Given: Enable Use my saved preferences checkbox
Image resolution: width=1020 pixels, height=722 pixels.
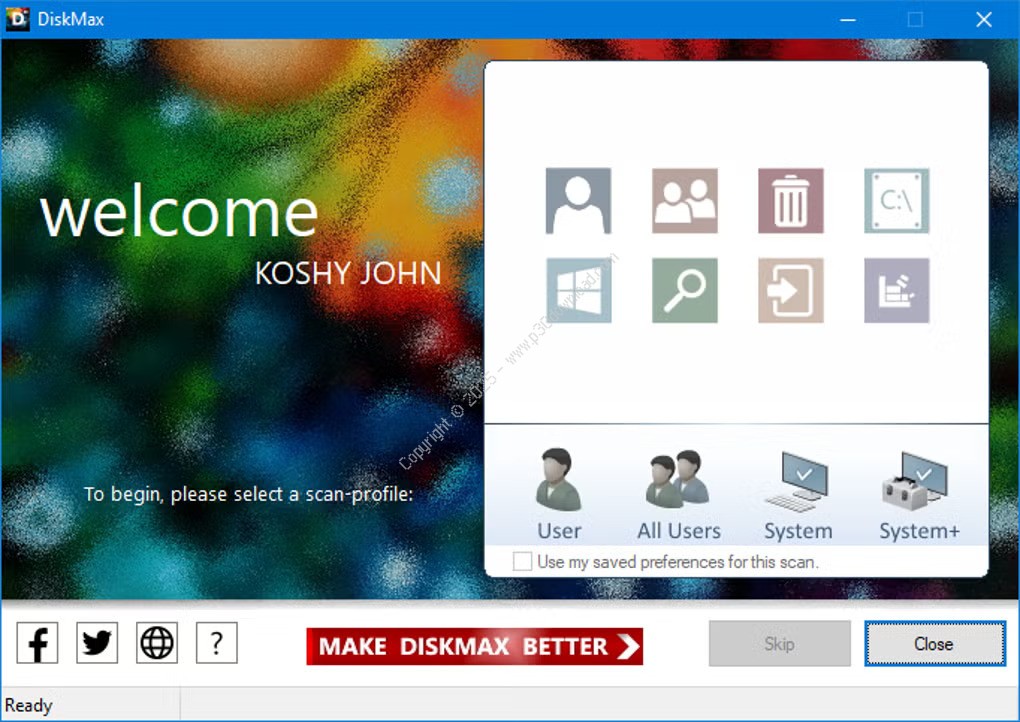Looking at the screenshot, I should (x=522, y=562).
